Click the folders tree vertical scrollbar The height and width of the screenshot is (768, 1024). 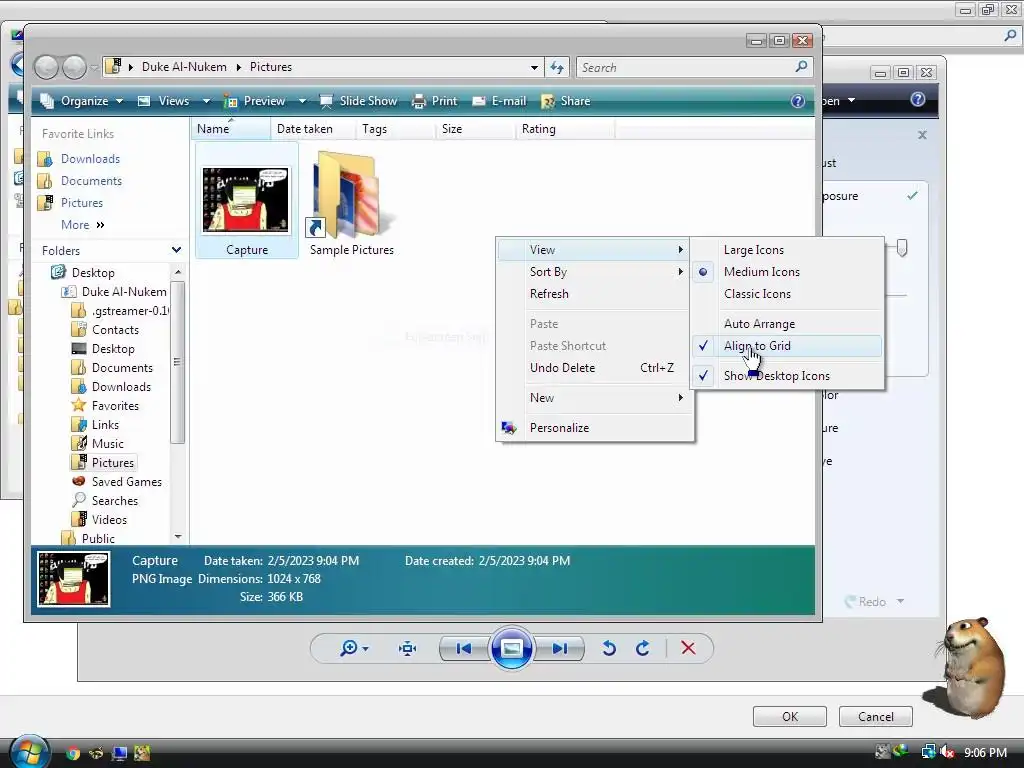tap(178, 362)
